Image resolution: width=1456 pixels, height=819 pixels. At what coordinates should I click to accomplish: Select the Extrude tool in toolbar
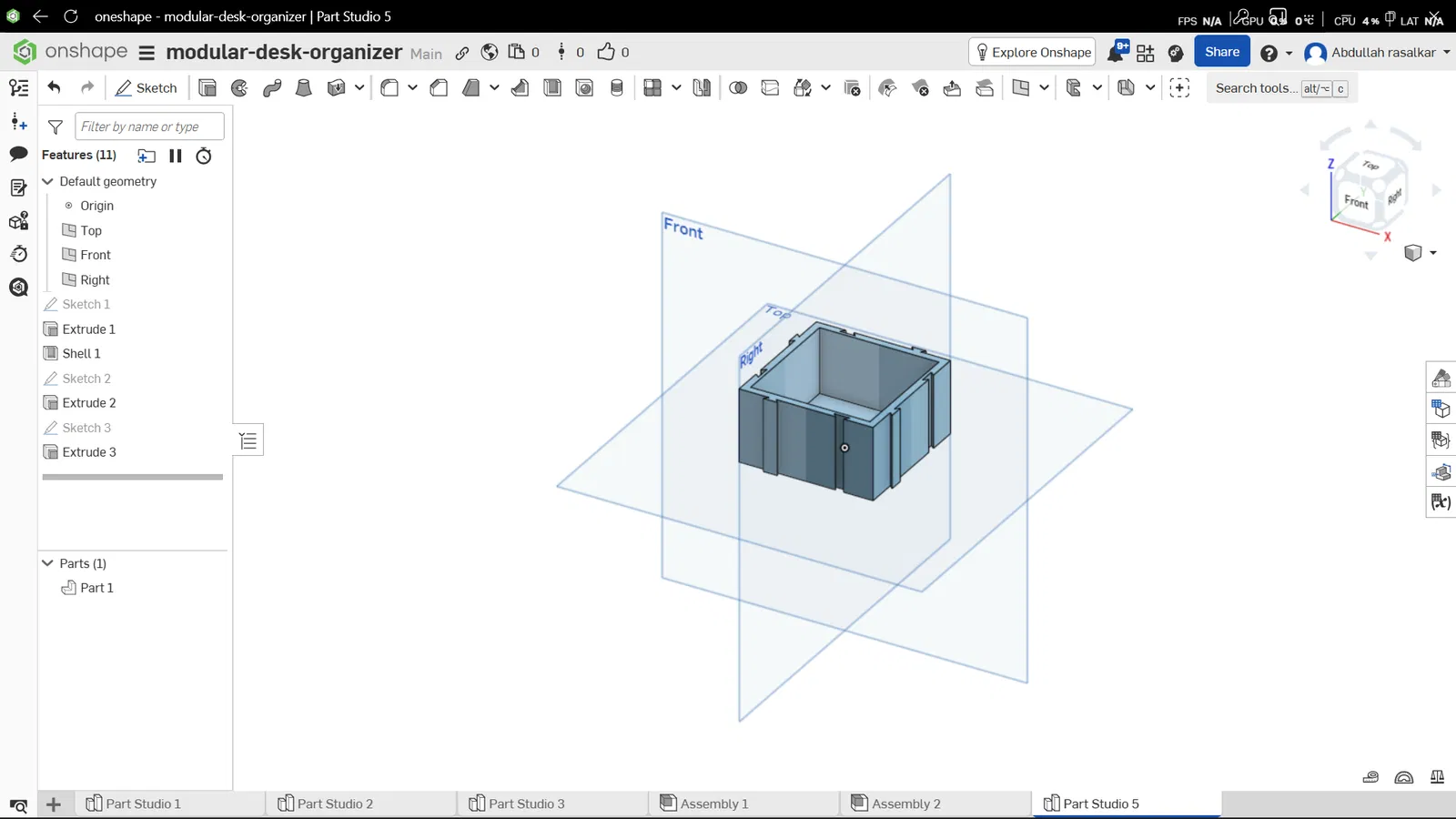(x=207, y=88)
